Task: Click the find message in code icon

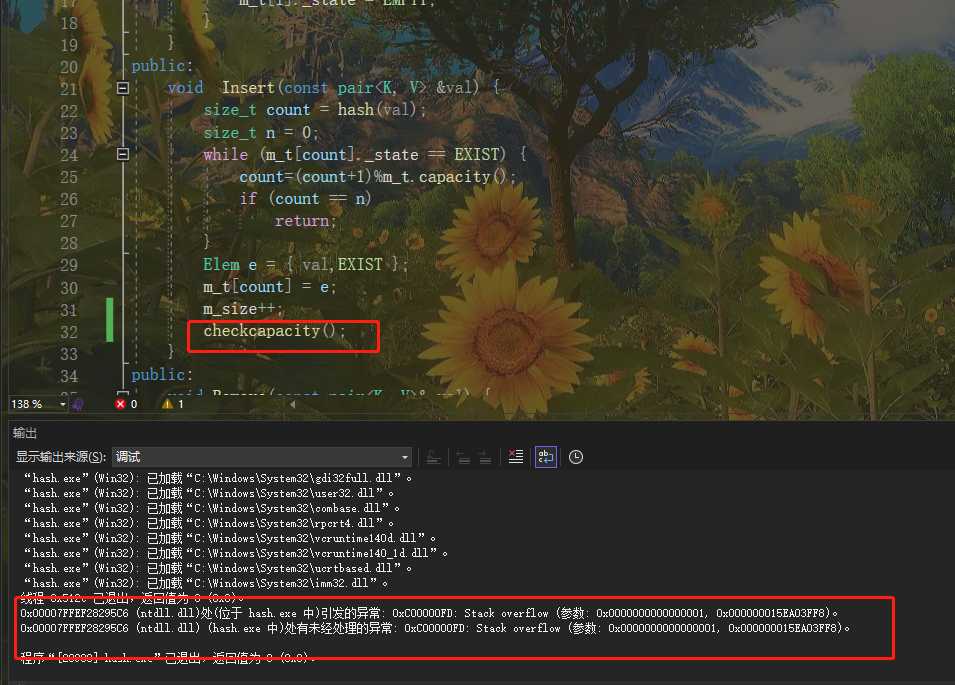Action: pos(434,457)
